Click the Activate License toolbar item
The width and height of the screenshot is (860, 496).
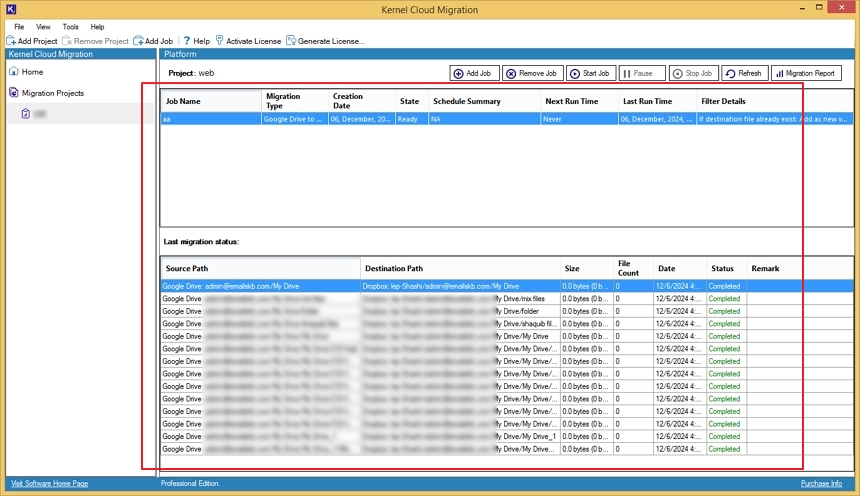coord(248,41)
